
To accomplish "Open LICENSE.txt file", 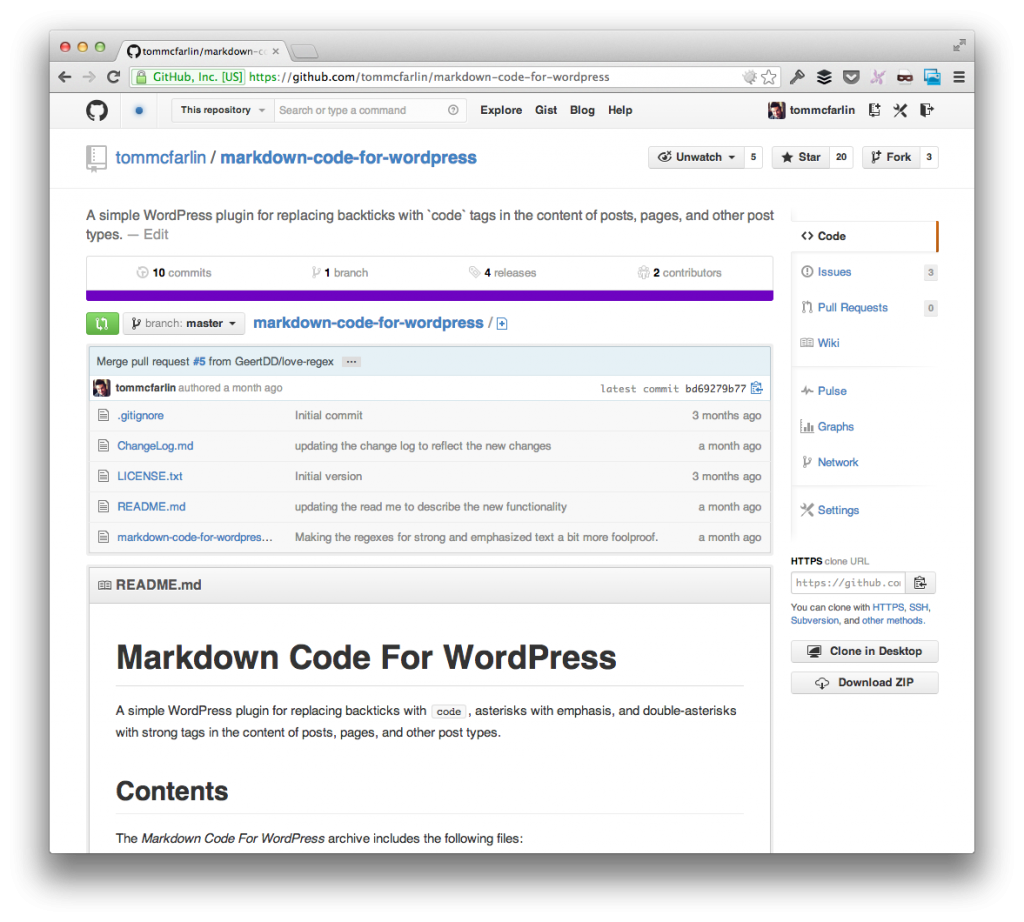I will pos(150,476).
